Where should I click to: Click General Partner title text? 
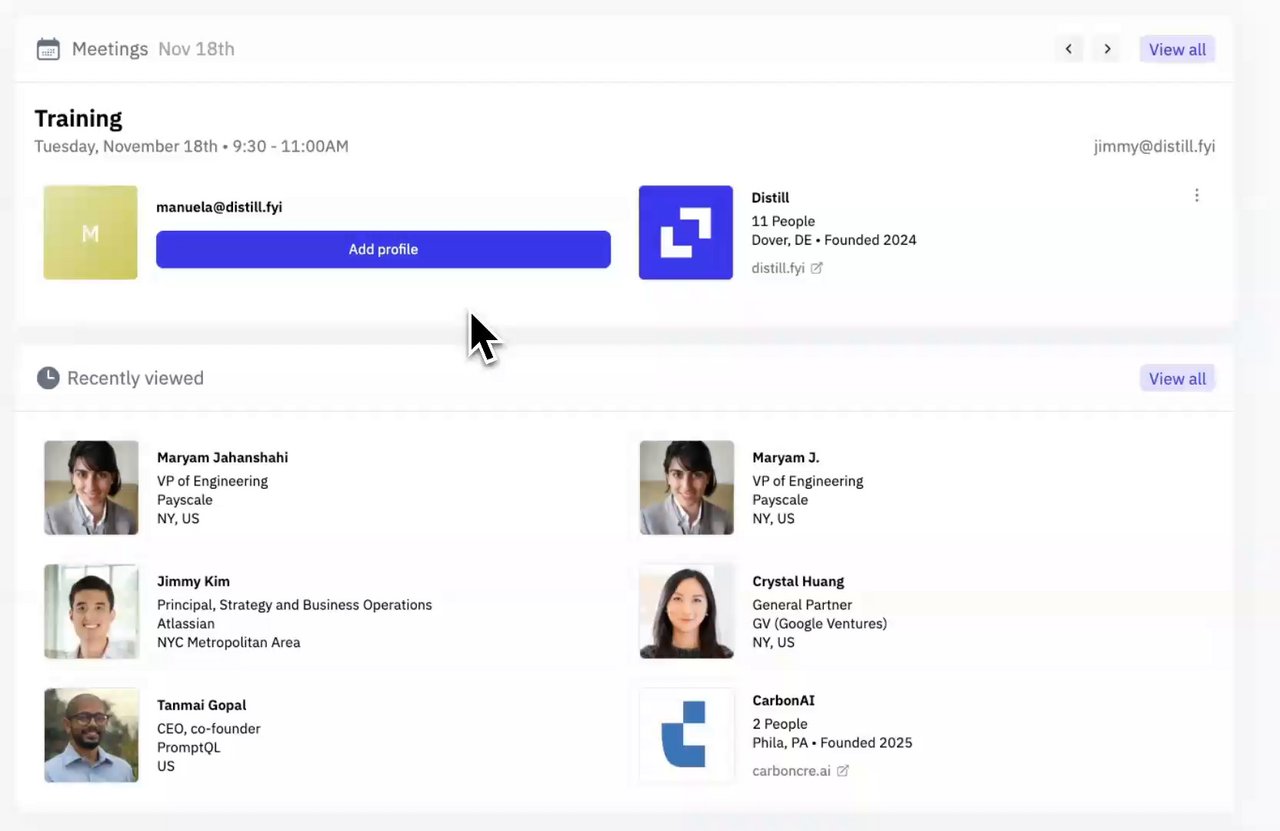coord(802,605)
